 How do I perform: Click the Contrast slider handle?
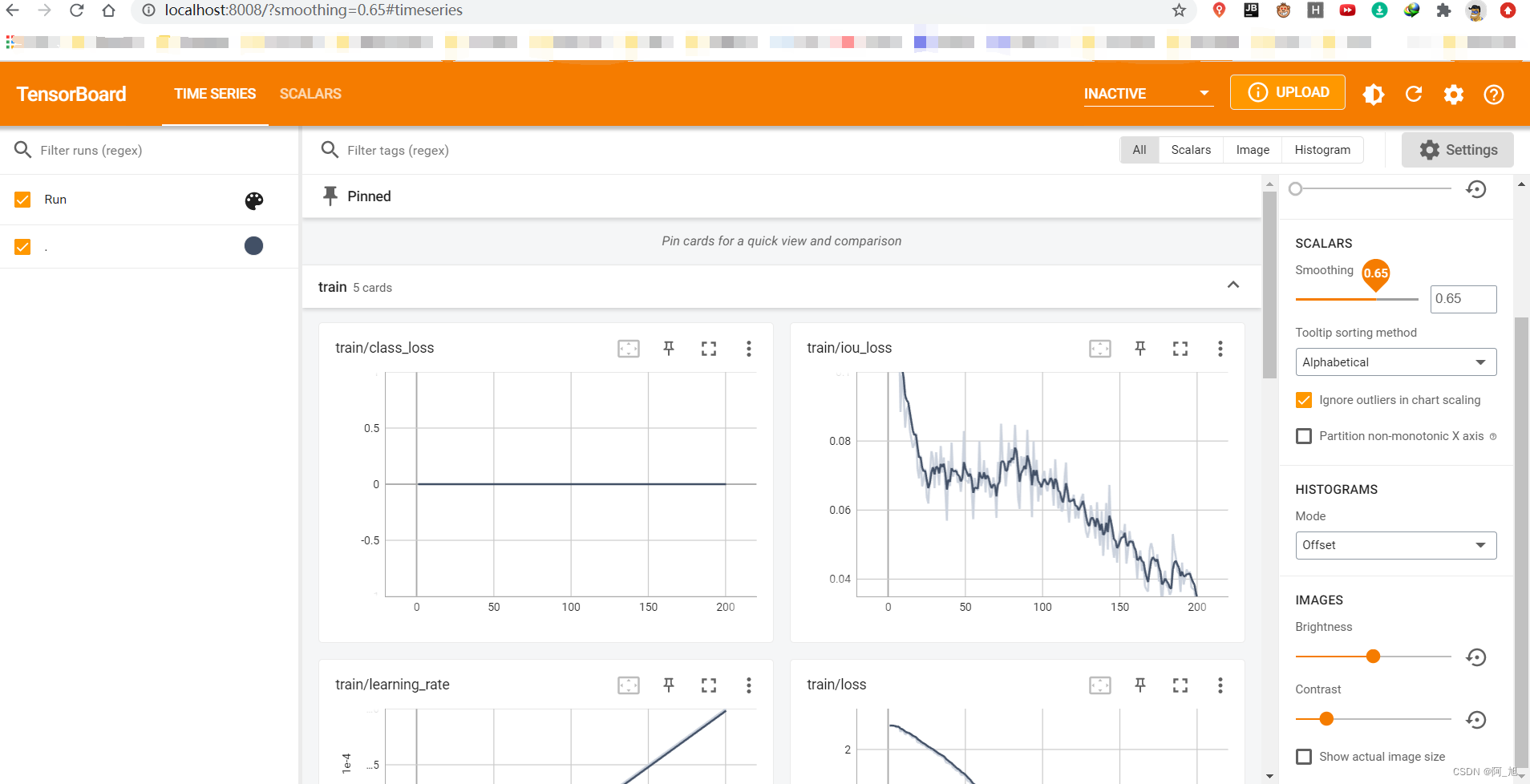[x=1326, y=719]
